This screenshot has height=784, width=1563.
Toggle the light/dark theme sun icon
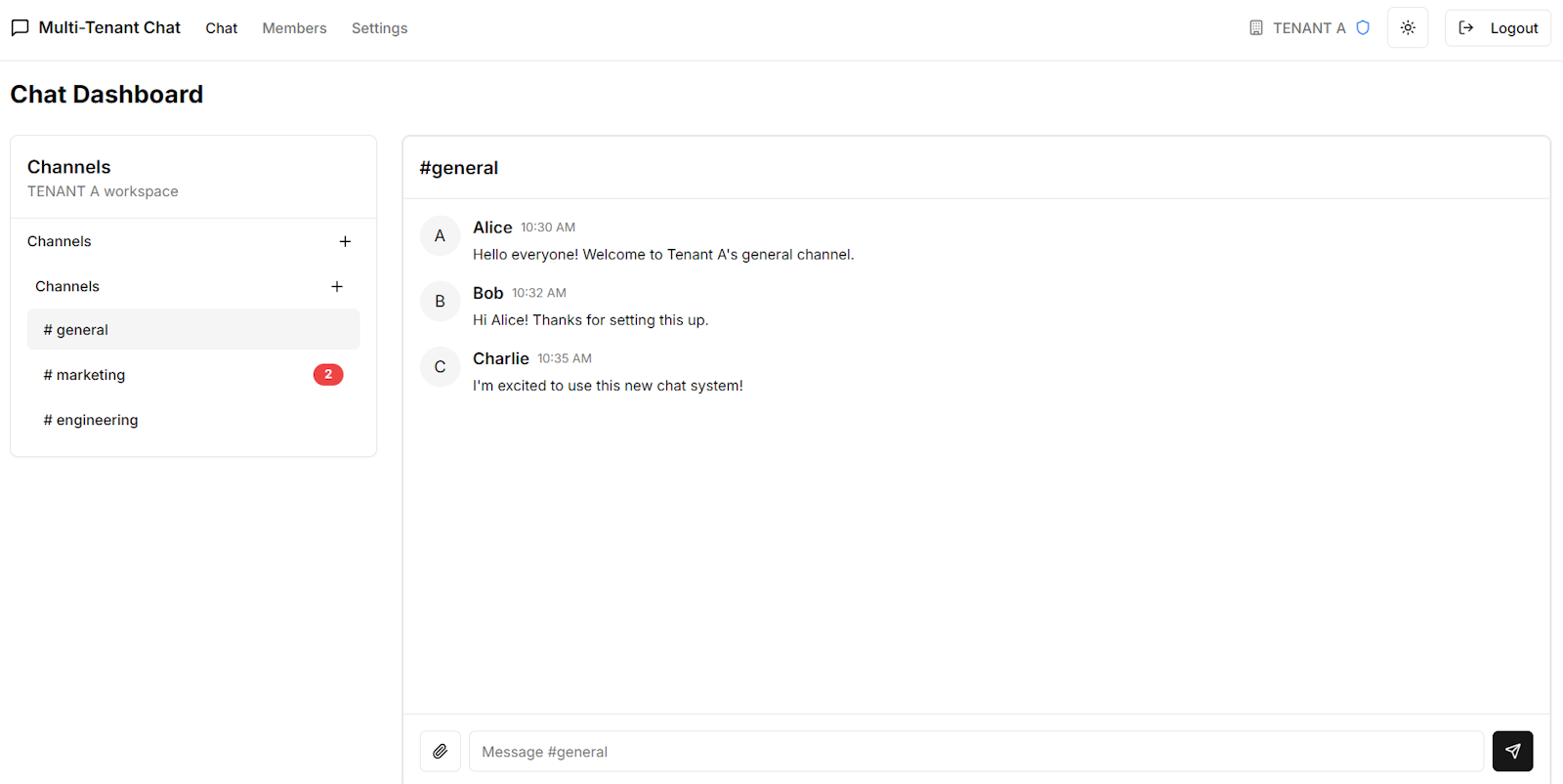(x=1407, y=27)
